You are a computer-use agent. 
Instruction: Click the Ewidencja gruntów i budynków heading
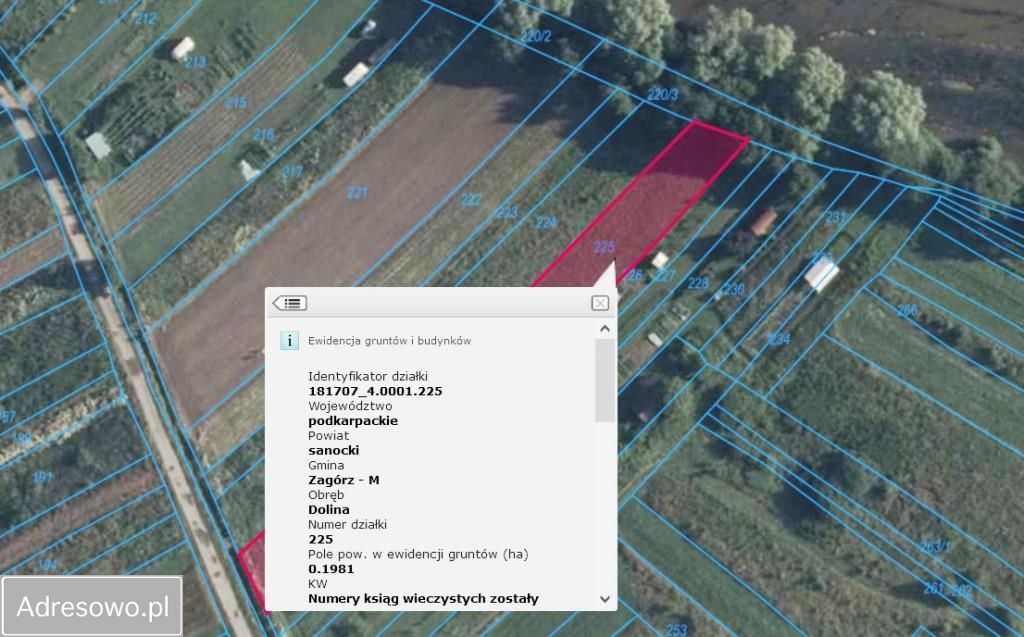(x=390, y=341)
